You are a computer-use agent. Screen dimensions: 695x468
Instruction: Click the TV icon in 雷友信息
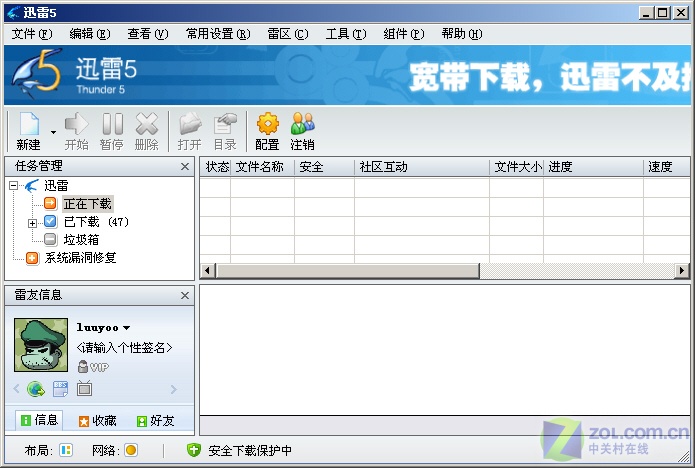click(84, 389)
